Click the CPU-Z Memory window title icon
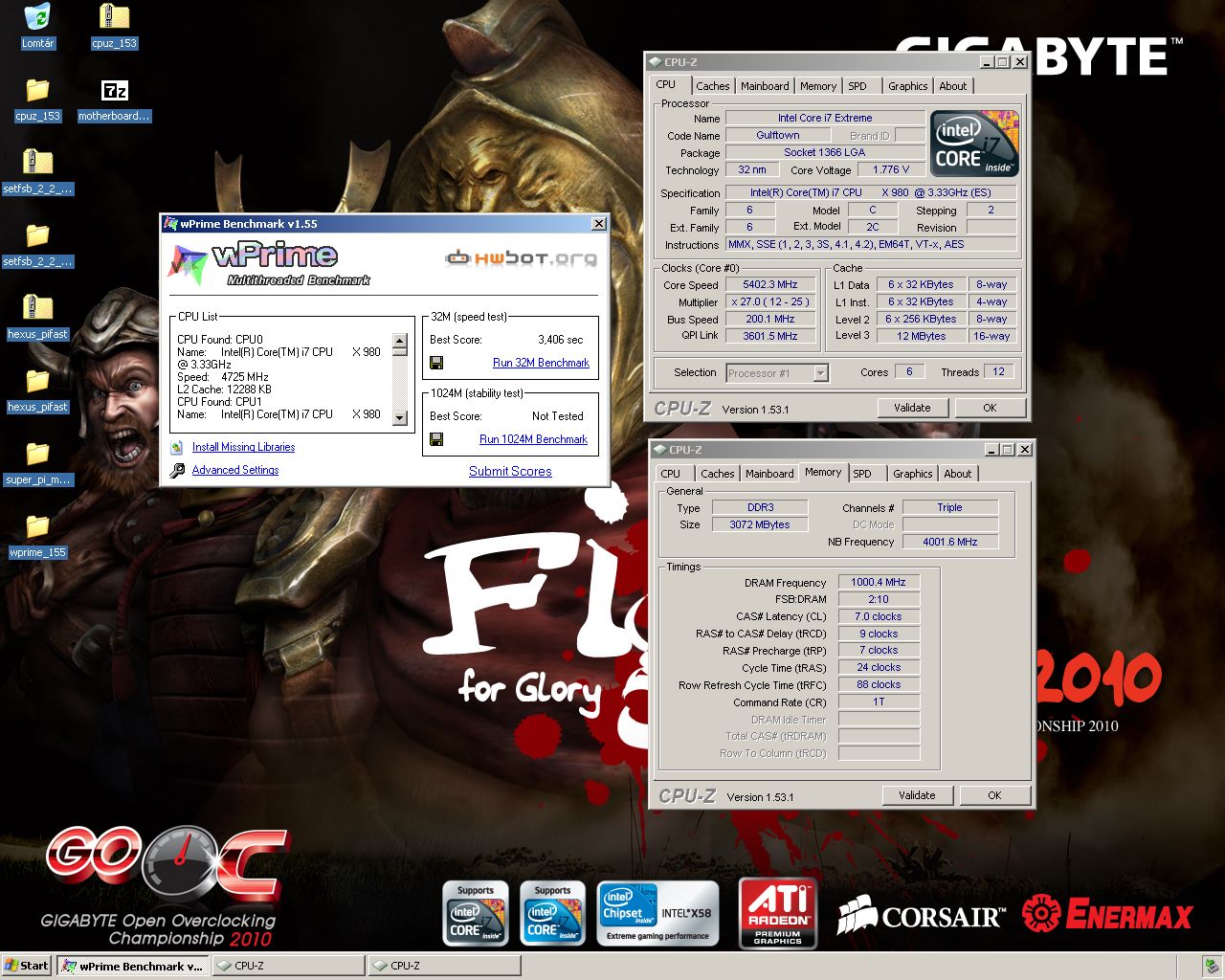Screen dimensions: 1225x980 660,450
